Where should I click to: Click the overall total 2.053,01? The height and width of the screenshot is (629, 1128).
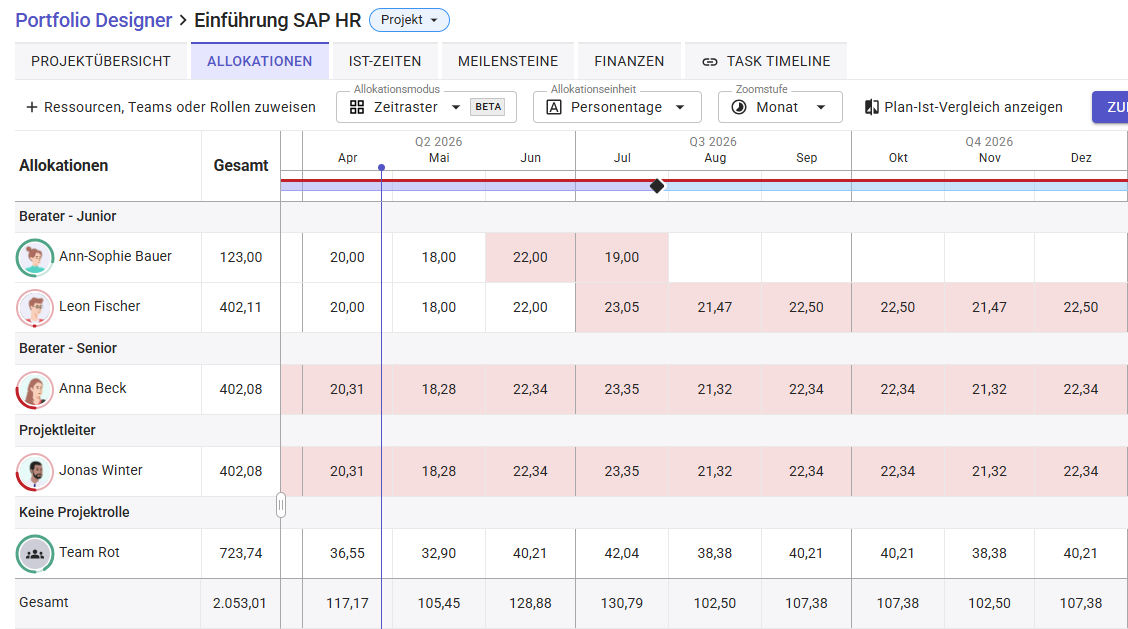[240, 603]
